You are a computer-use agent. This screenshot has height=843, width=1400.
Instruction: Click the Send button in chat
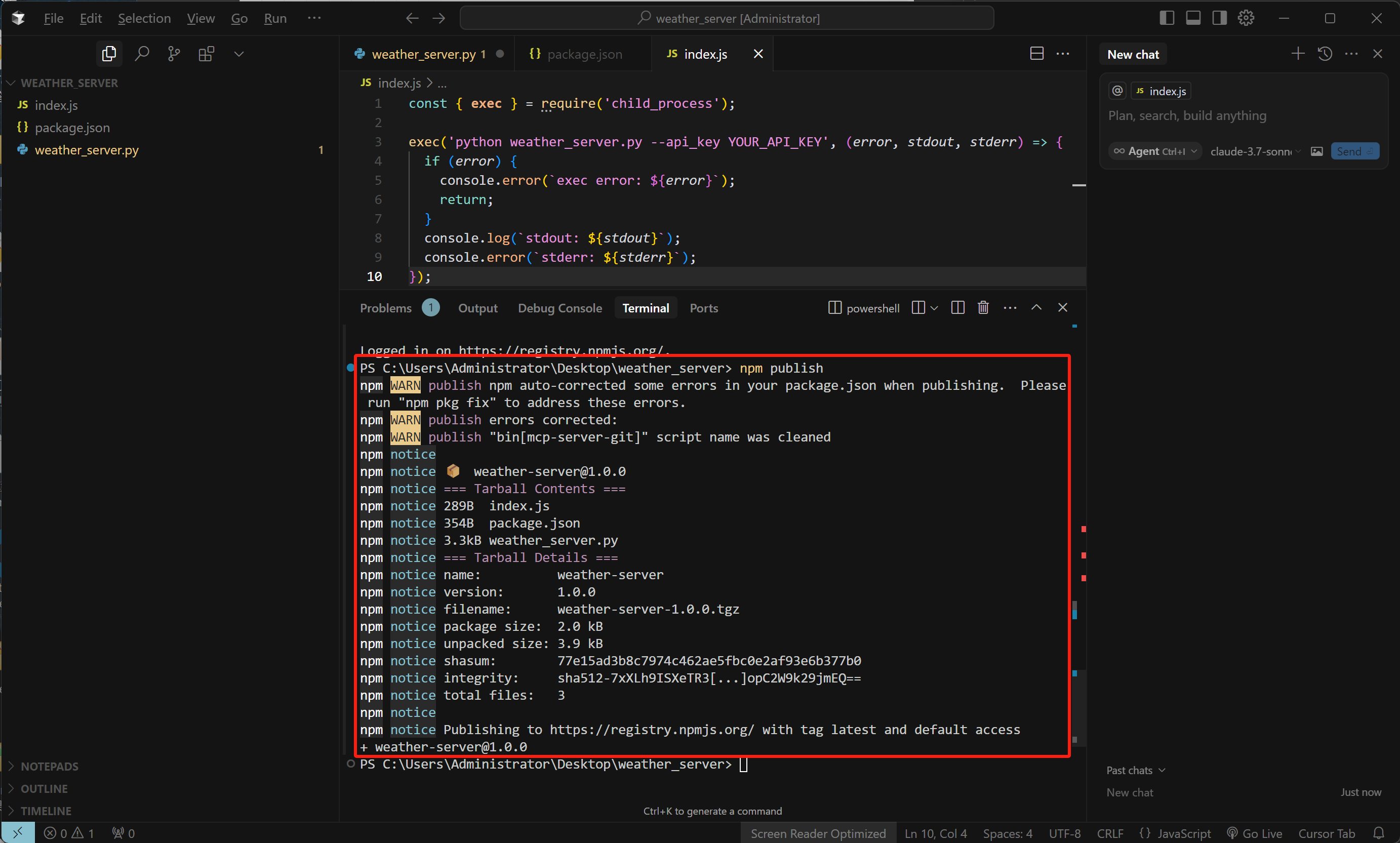(x=1354, y=151)
